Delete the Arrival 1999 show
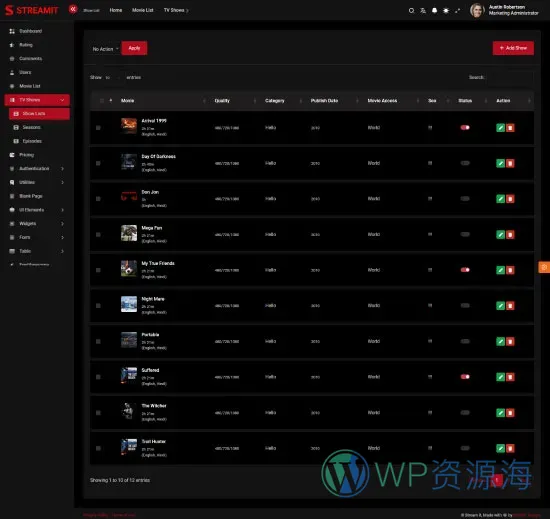This screenshot has height=519, width=550. coord(510,128)
